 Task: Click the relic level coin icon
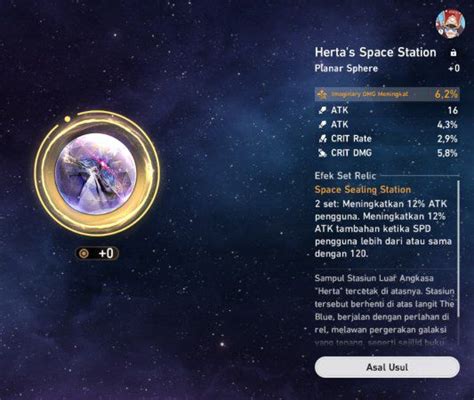click(84, 254)
